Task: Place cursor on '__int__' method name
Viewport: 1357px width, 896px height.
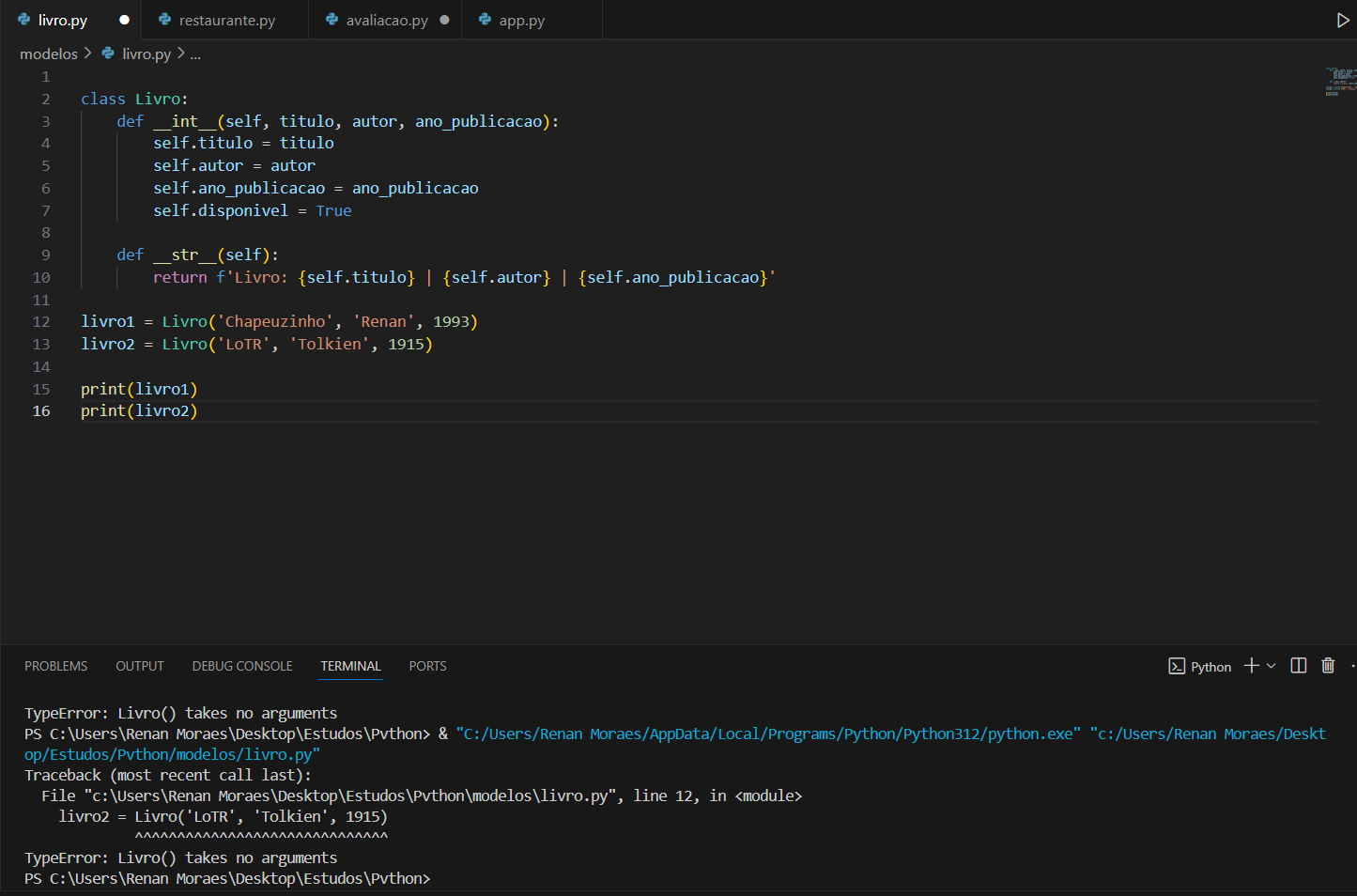Action: pos(185,121)
